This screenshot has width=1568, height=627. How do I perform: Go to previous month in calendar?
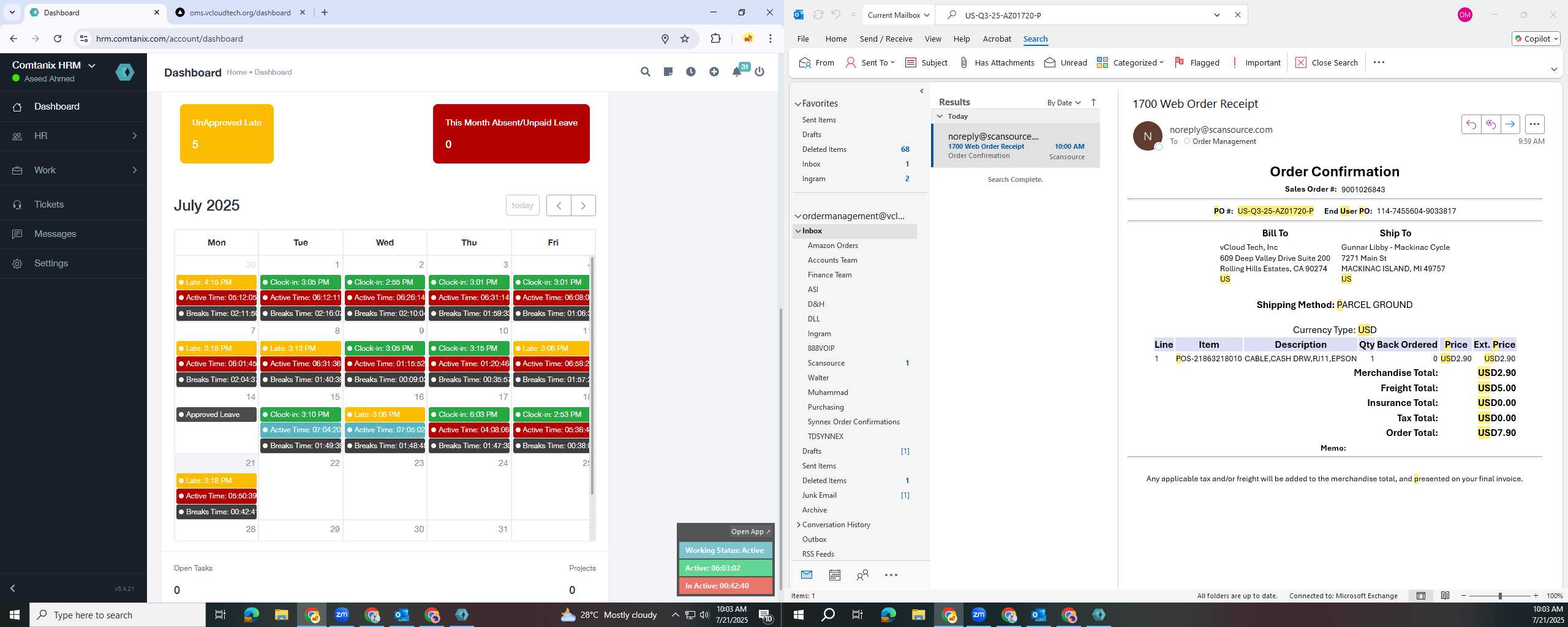[x=559, y=206]
